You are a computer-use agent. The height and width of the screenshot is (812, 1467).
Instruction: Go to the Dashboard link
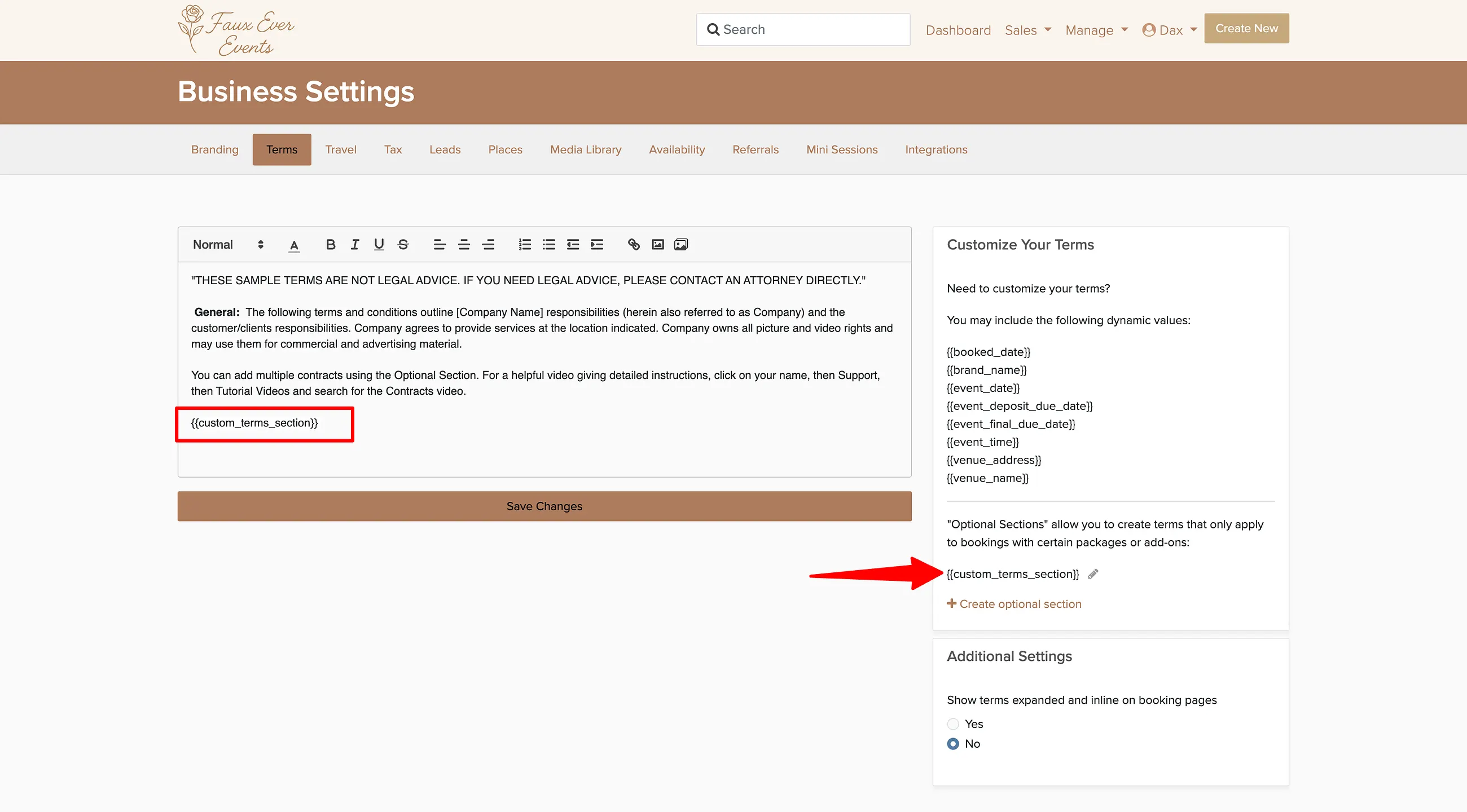pyautogui.click(x=958, y=30)
